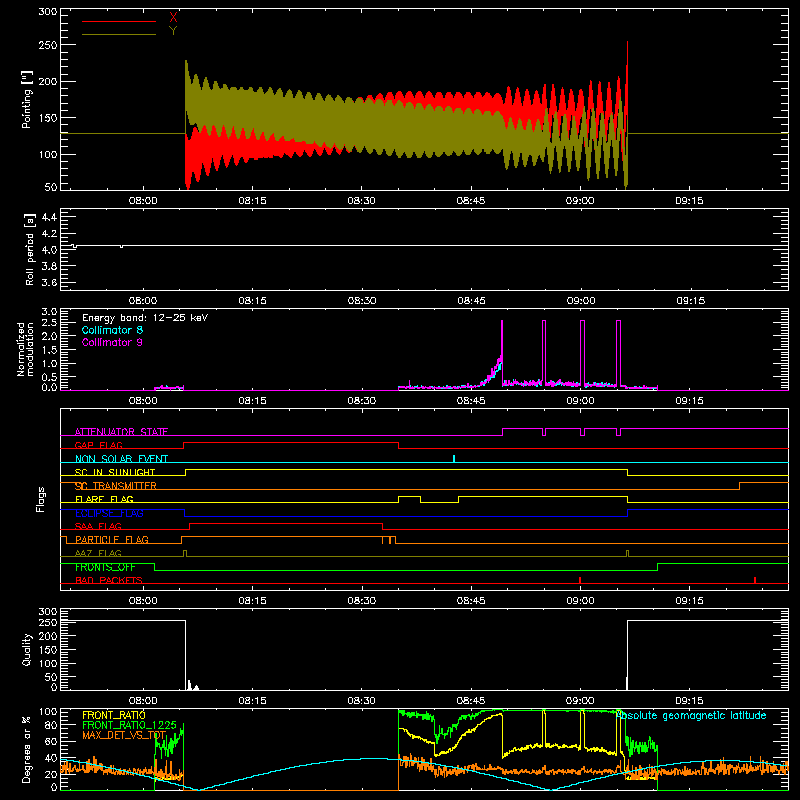
Task: Select the GAP_FLAG label
Action: pos(98,445)
